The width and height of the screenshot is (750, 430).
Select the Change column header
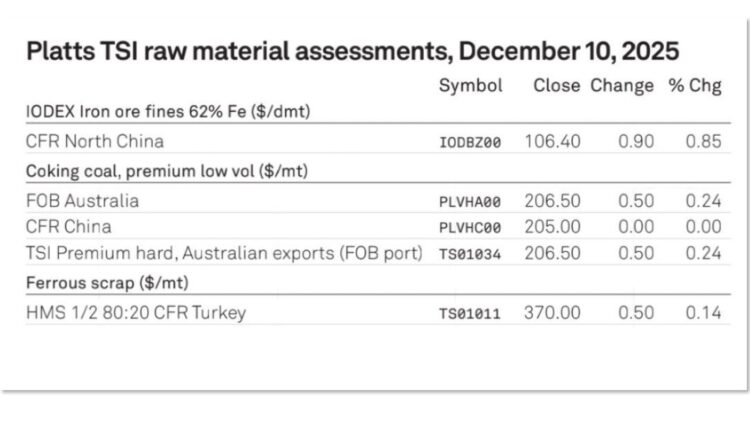tap(621, 86)
